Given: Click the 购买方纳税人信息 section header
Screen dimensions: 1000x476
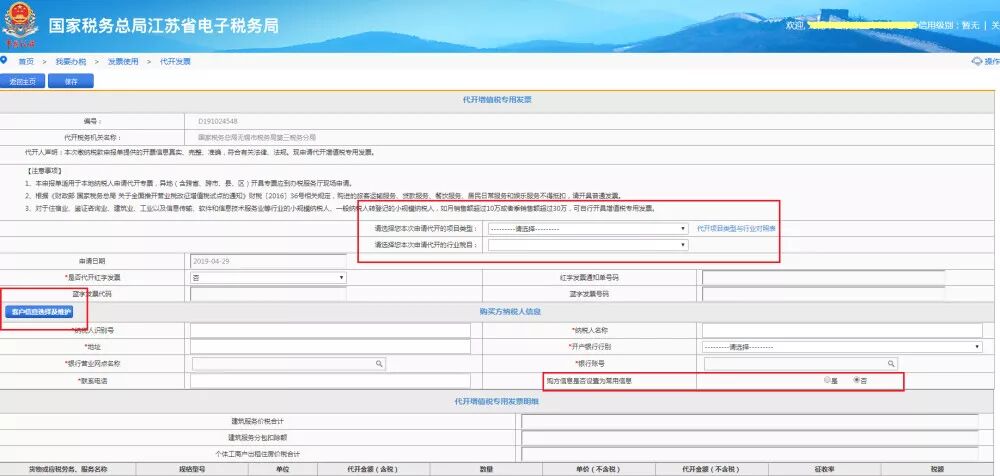Looking at the screenshot, I should click(510, 311).
